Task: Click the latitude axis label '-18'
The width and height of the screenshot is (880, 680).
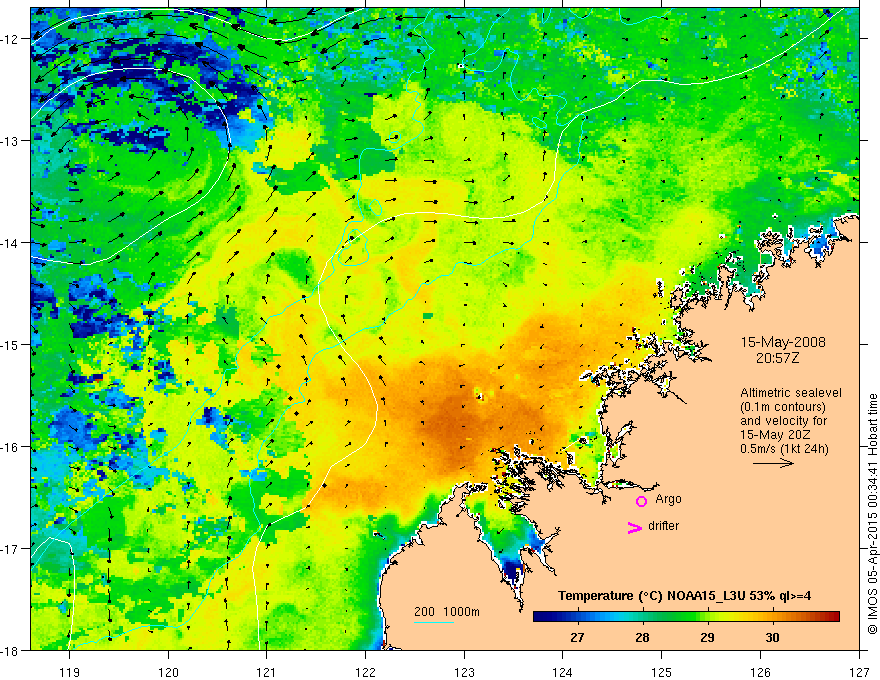Action: click(10, 651)
